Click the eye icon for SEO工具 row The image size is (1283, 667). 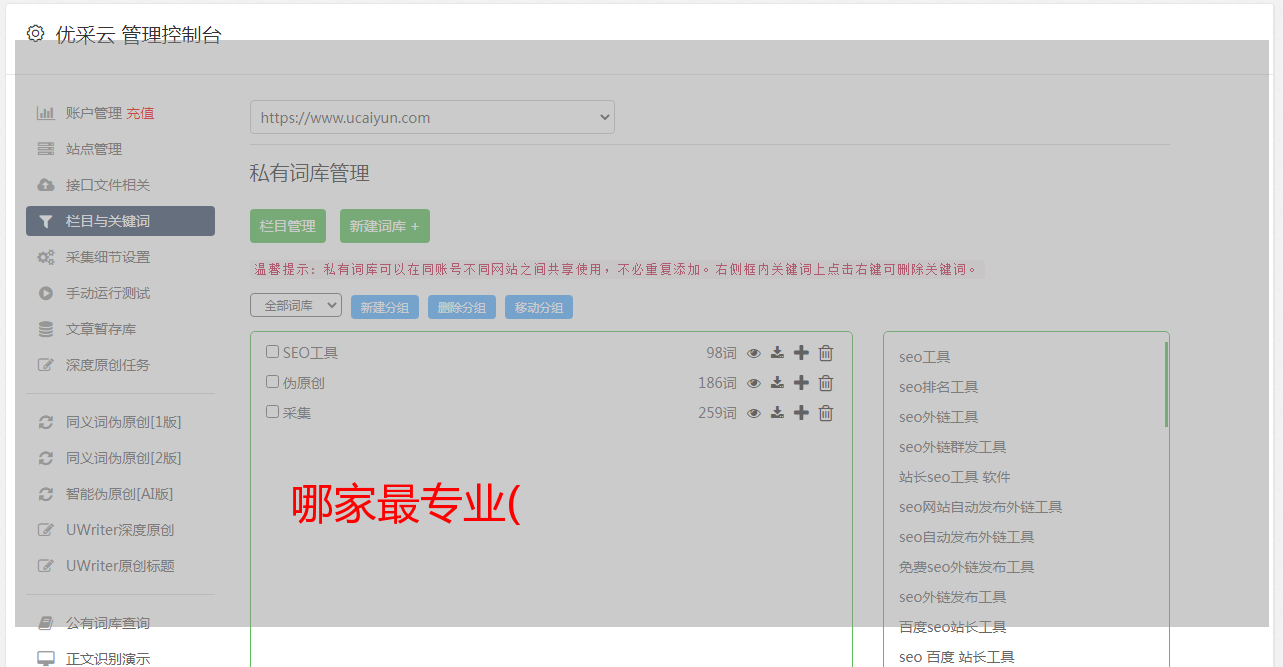[x=754, y=353]
